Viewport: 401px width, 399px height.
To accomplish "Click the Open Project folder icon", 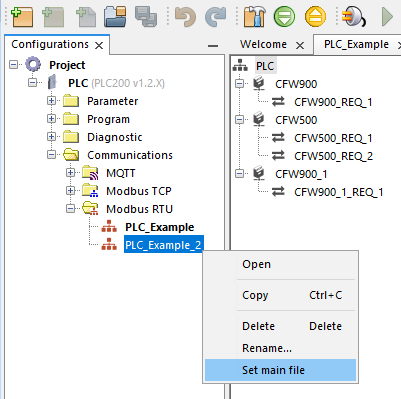I will coord(115,16).
